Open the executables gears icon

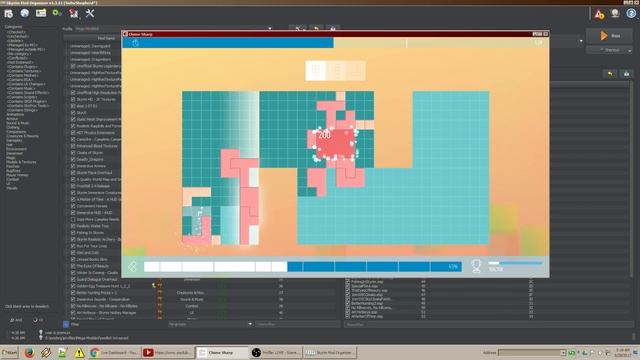pyautogui.click(x=57, y=13)
